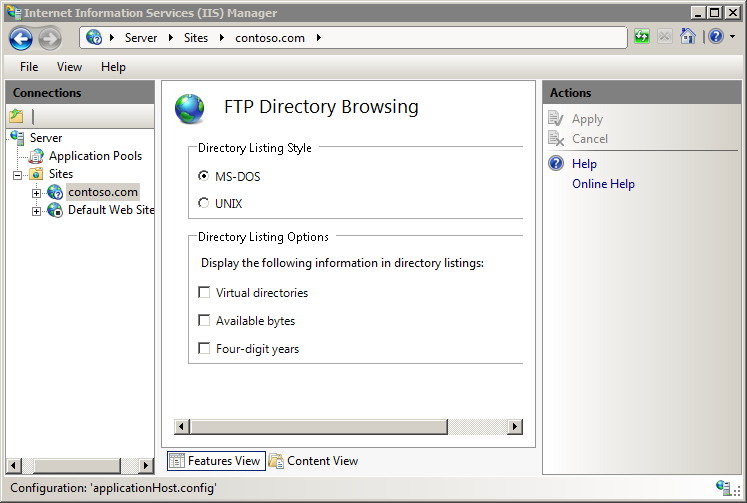Open breadcrumb arrow before Server
The height and width of the screenshot is (503, 747).
pos(112,37)
